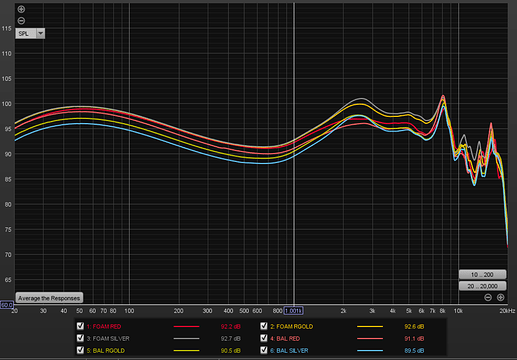Screen dimensions: 517x360
Task: Zoom in horizontal axis with bottom-right plus icon
Action: point(500,297)
